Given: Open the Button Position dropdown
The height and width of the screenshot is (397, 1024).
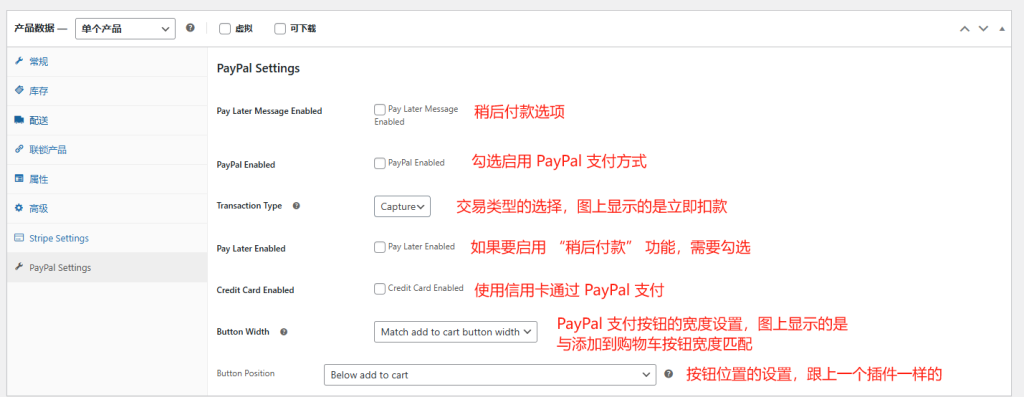Looking at the screenshot, I should [490, 375].
